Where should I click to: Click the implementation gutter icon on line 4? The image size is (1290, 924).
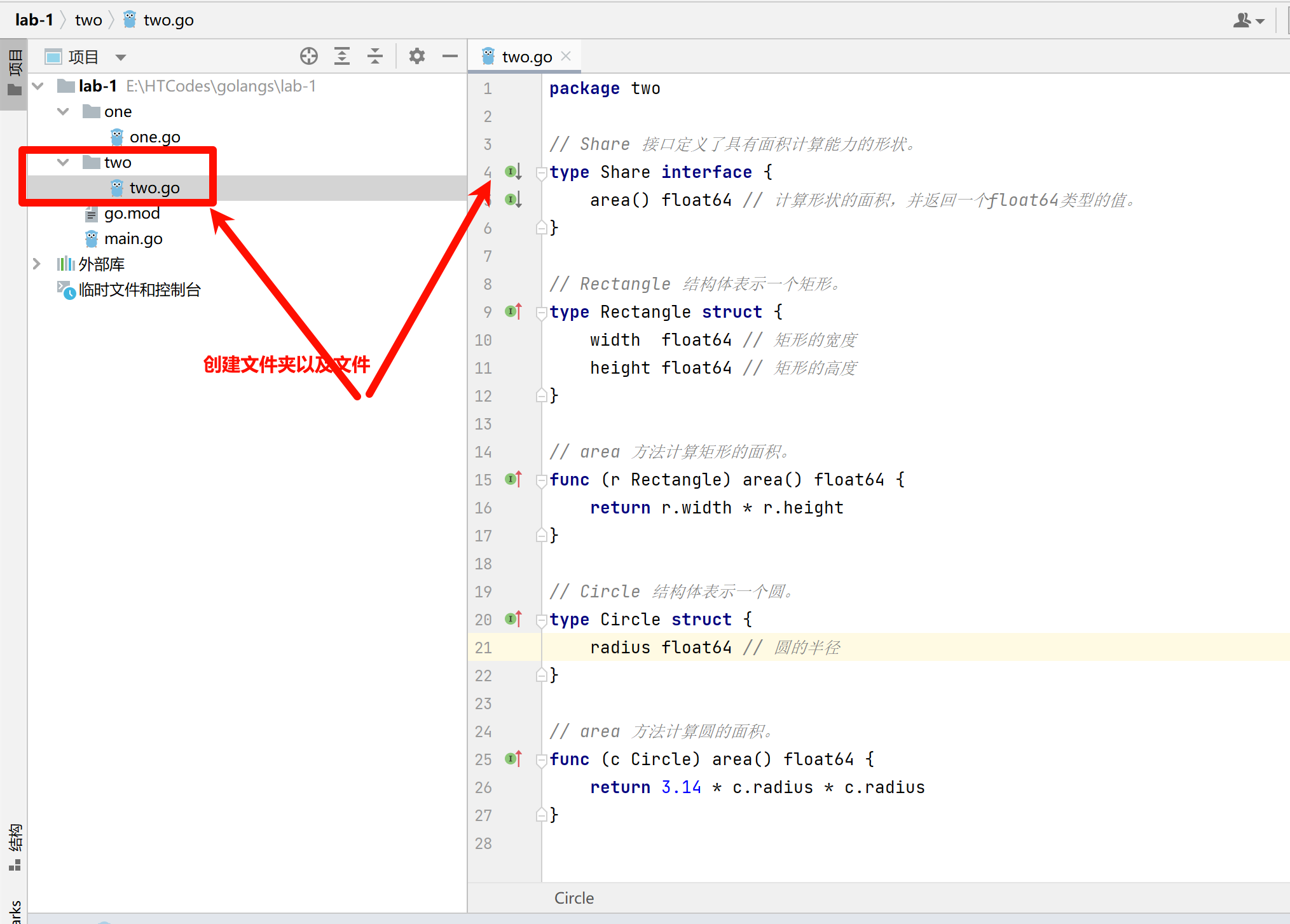[513, 172]
